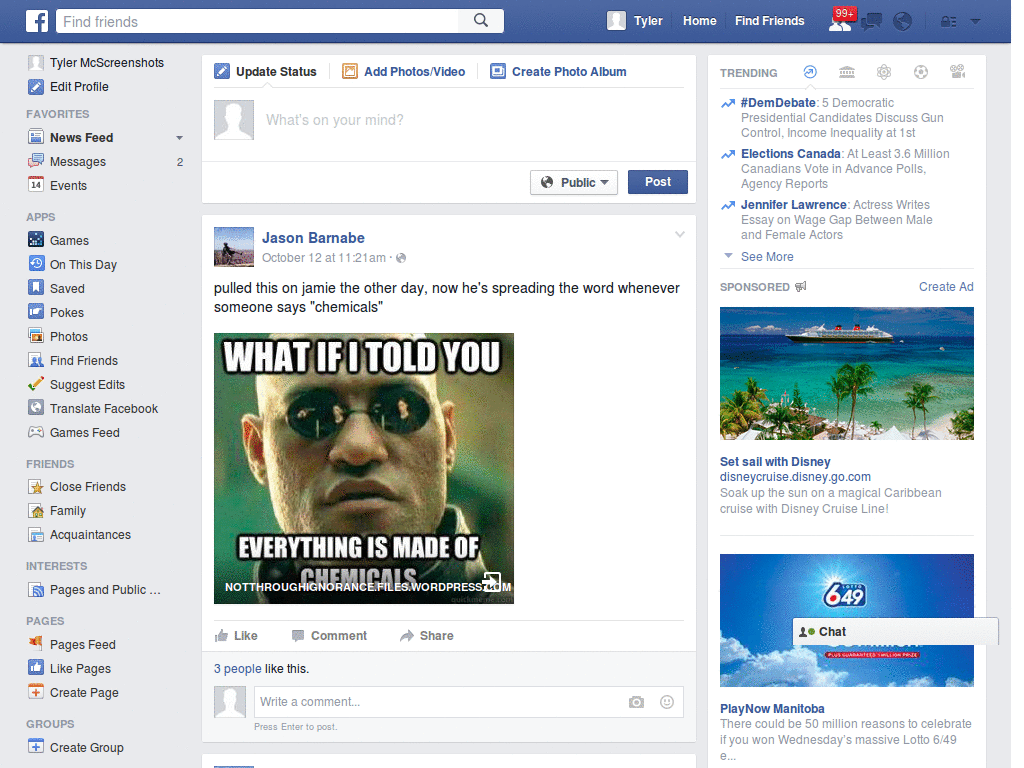Open Jason Barnabe's profile name link
The width and height of the screenshot is (1024, 768).
(x=313, y=238)
